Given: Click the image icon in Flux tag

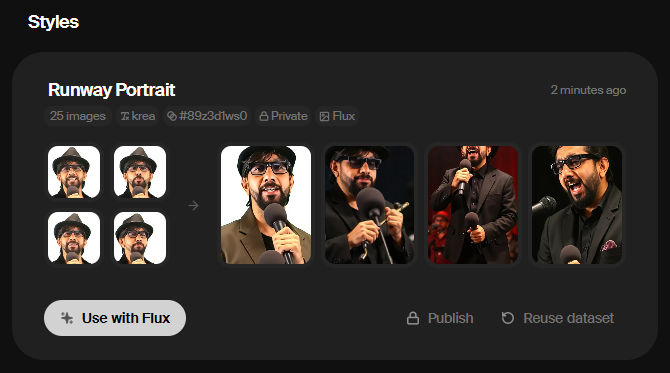Looking at the screenshot, I should click(324, 116).
